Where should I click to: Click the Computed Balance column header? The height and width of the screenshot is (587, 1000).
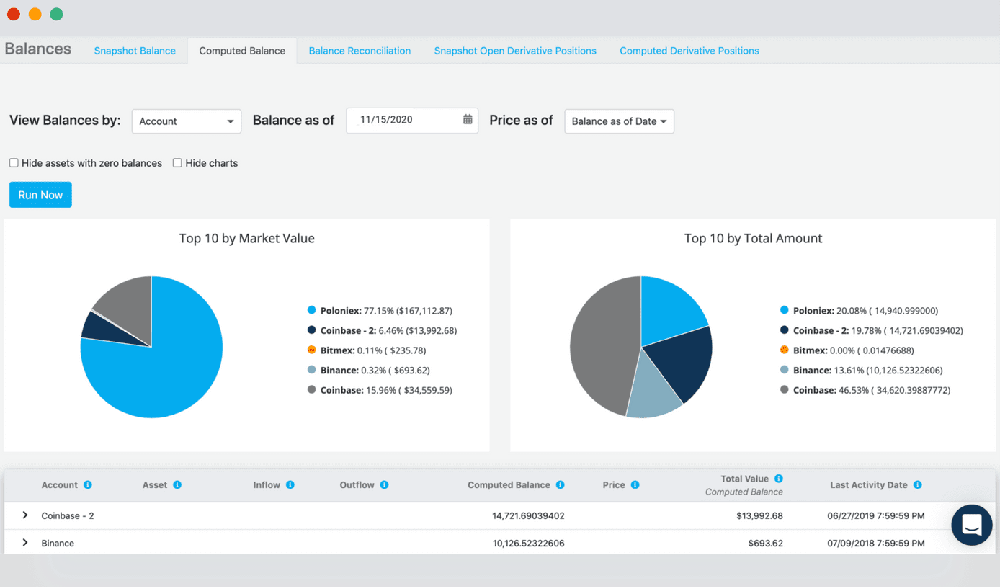point(508,485)
